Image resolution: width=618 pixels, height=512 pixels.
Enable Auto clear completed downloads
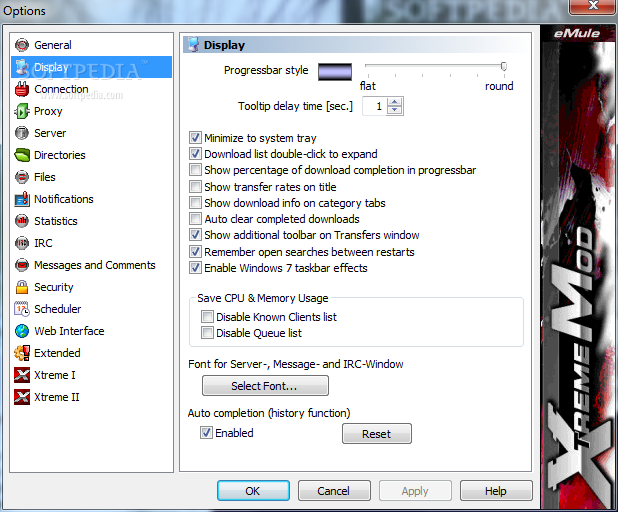tap(195, 219)
